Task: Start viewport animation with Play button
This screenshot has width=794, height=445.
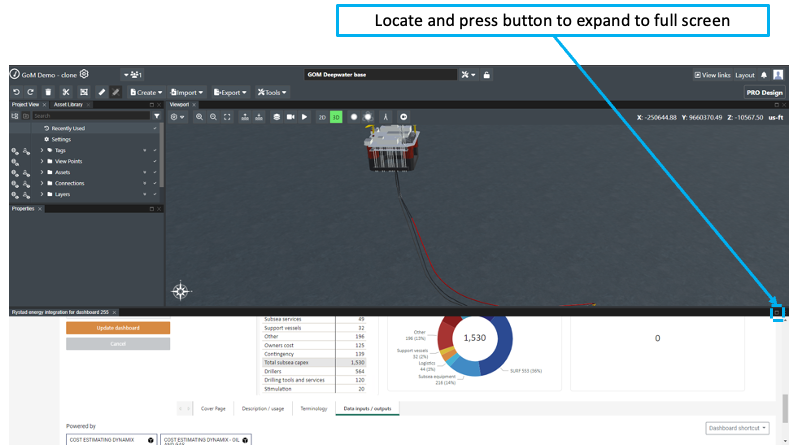Action: coord(304,117)
